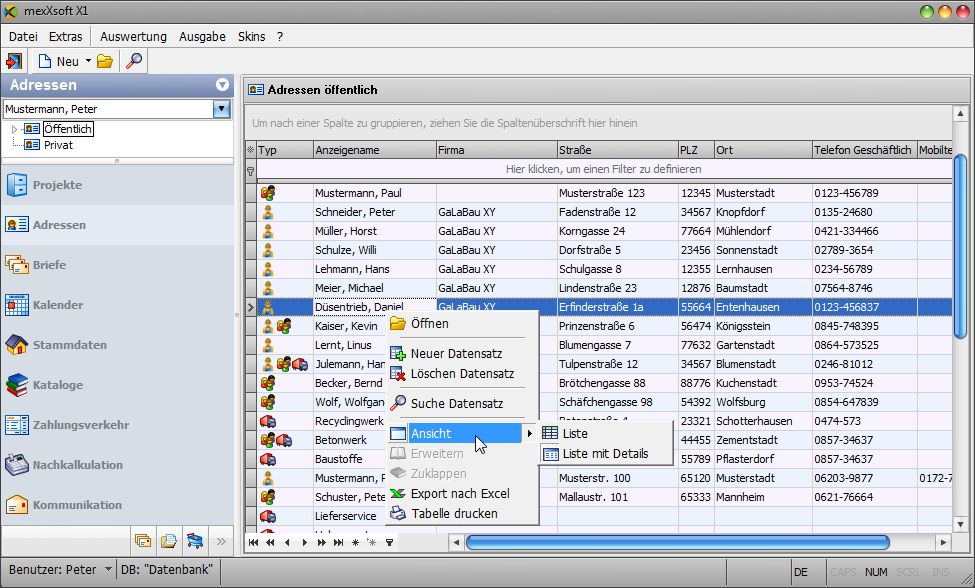The width and height of the screenshot is (975, 588).
Task: Choose Tabelle drucken in the context menu
Action: [462, 513]
